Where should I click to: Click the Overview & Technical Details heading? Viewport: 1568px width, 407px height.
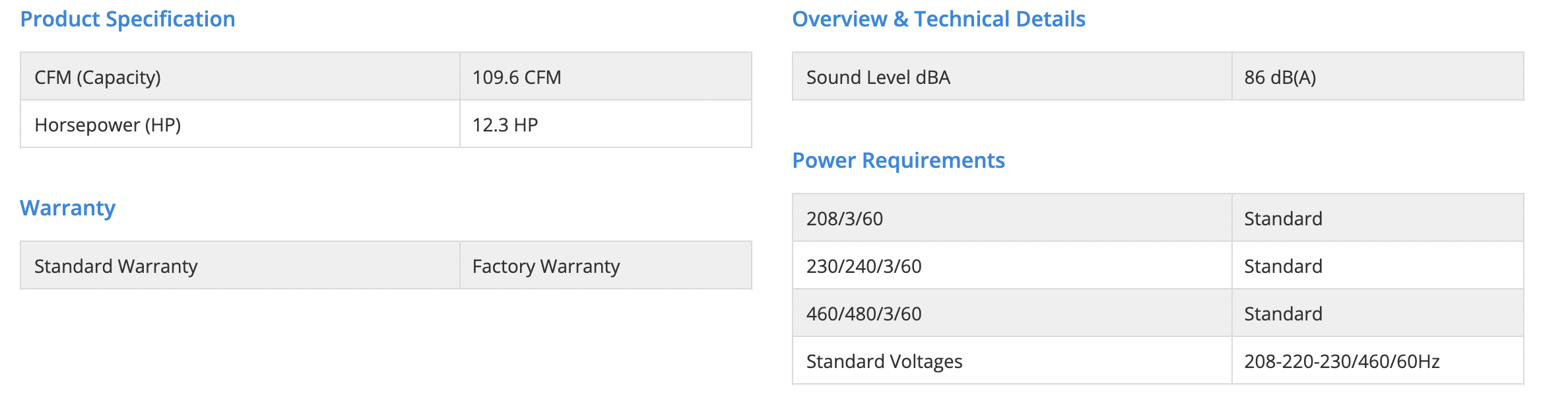[938, 19]
